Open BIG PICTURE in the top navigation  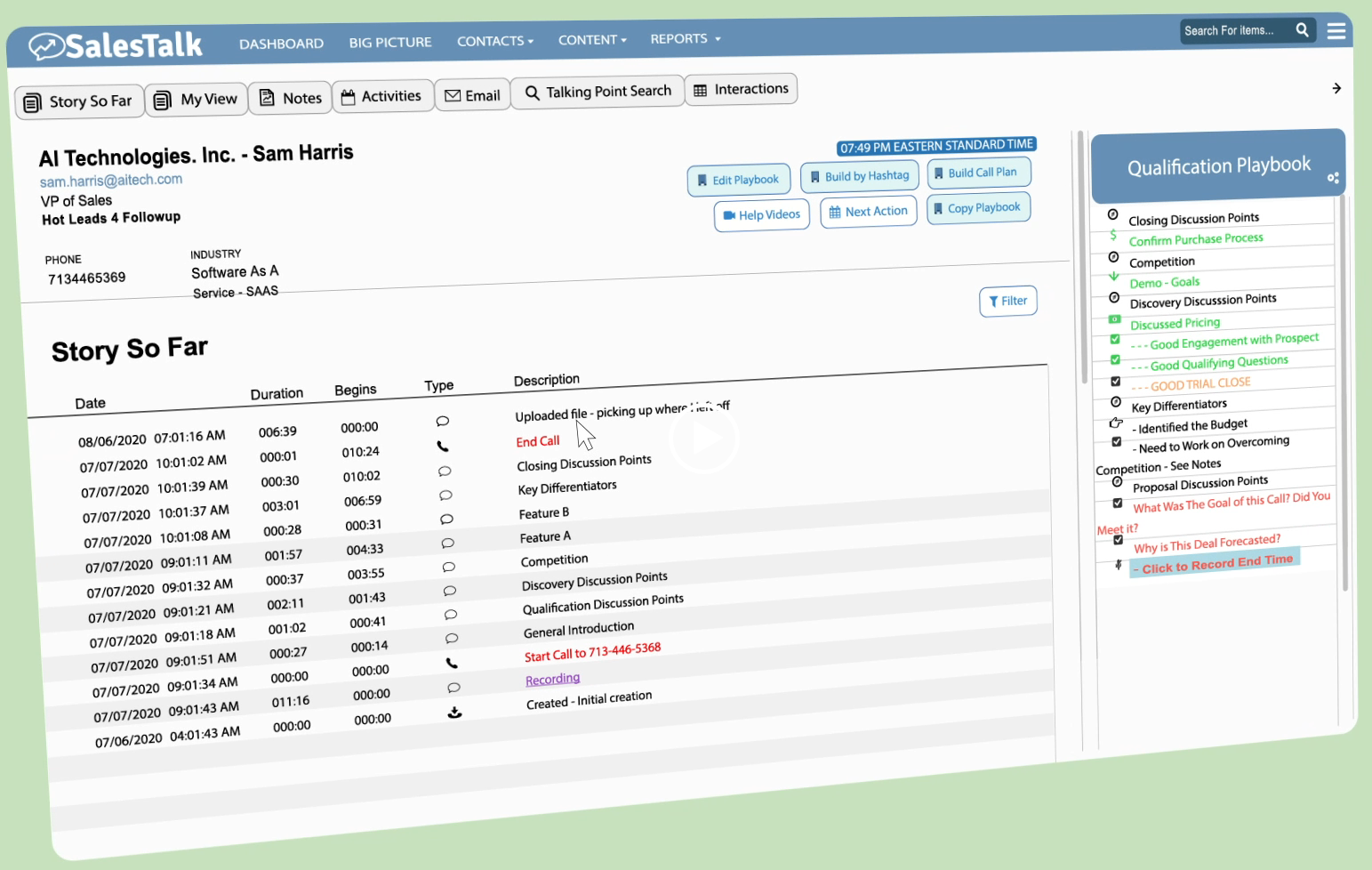click(x=390, y=42)
